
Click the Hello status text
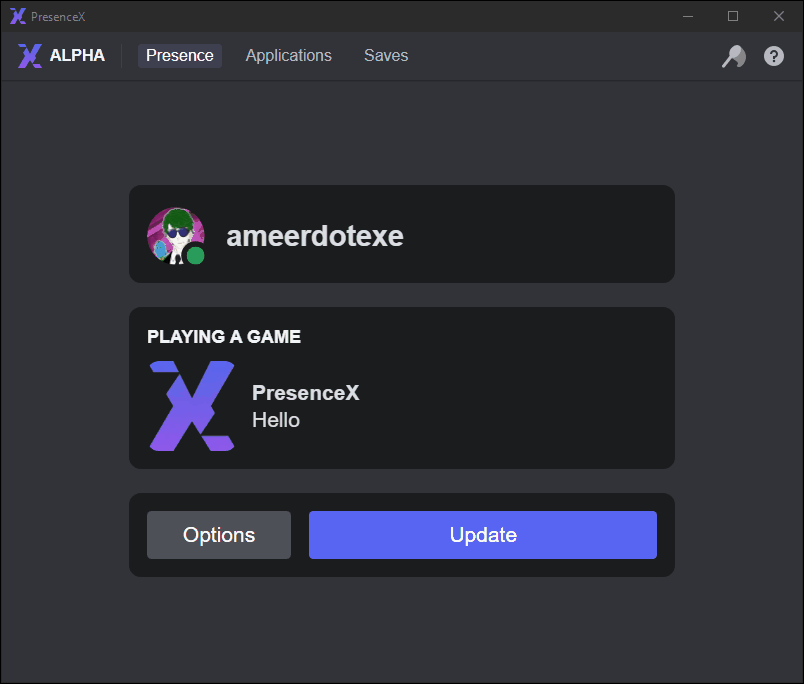click(275, 420)
